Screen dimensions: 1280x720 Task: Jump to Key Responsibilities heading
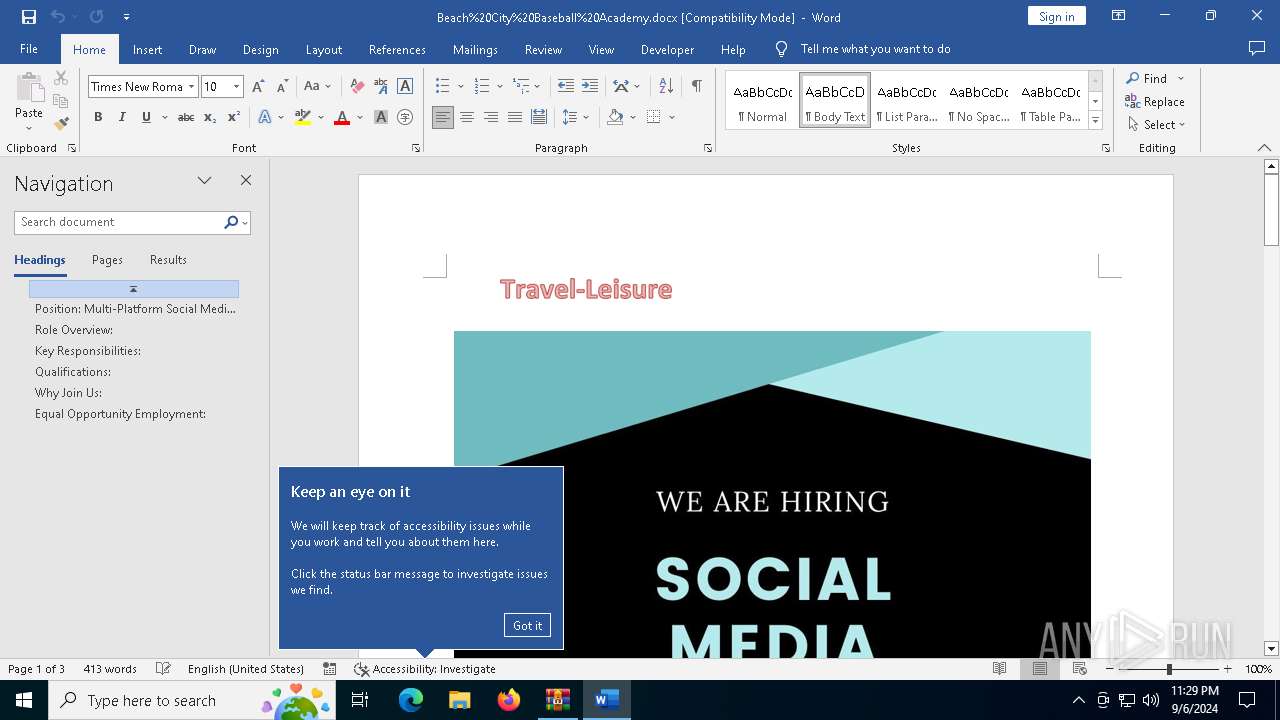tap(88, 351)
